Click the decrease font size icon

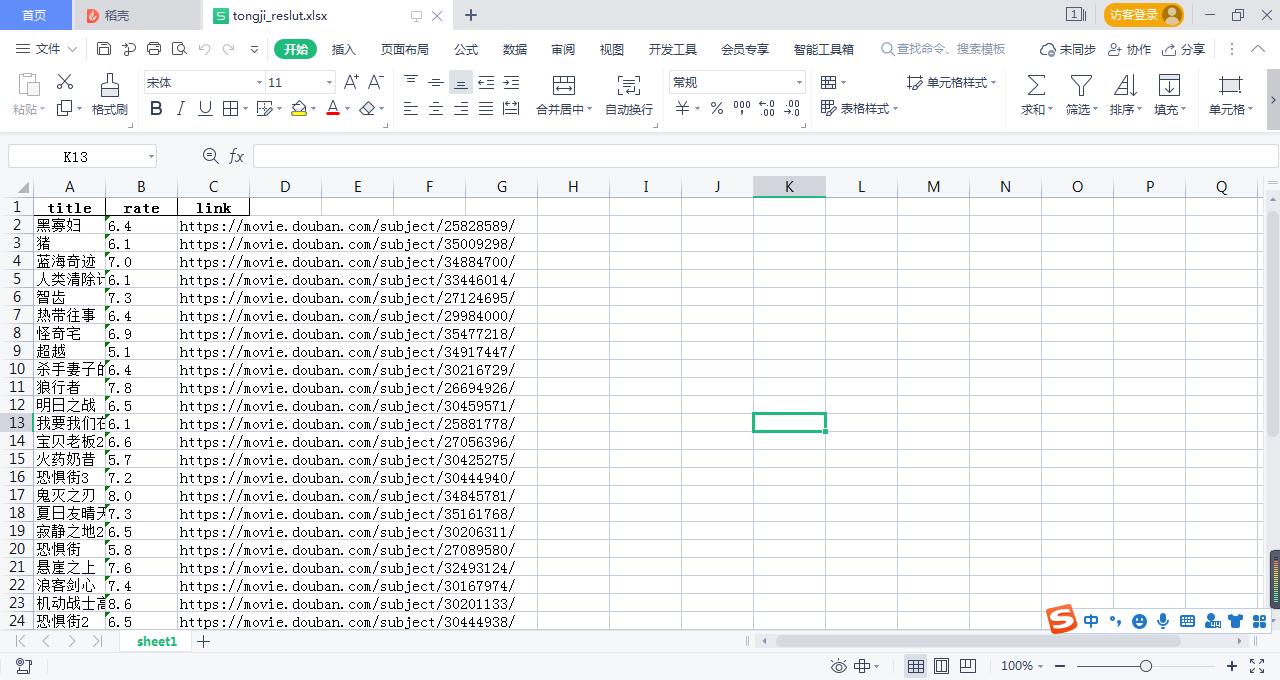click(376, 82)
